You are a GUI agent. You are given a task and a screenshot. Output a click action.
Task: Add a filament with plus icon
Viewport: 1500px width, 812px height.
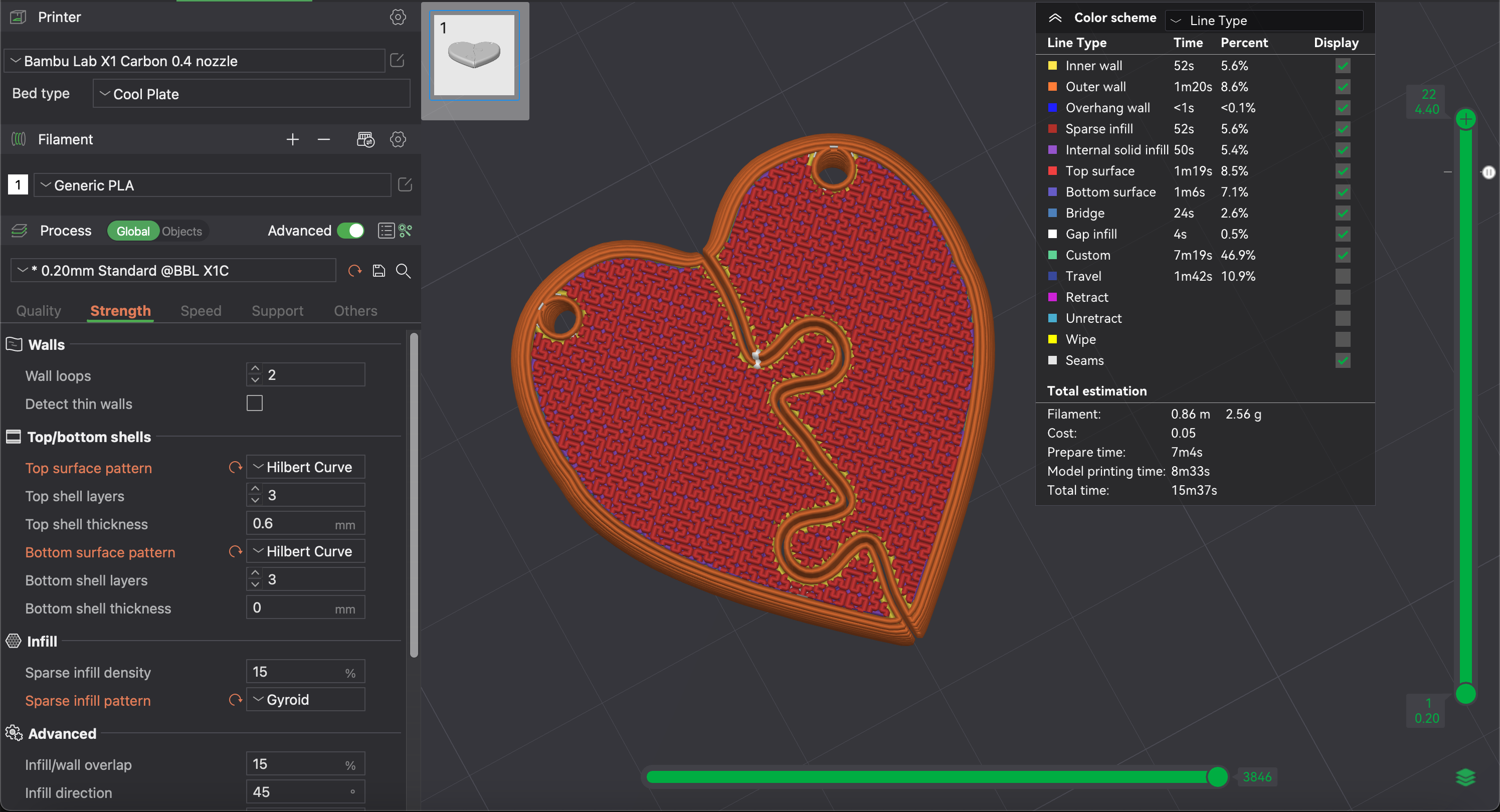292,139
